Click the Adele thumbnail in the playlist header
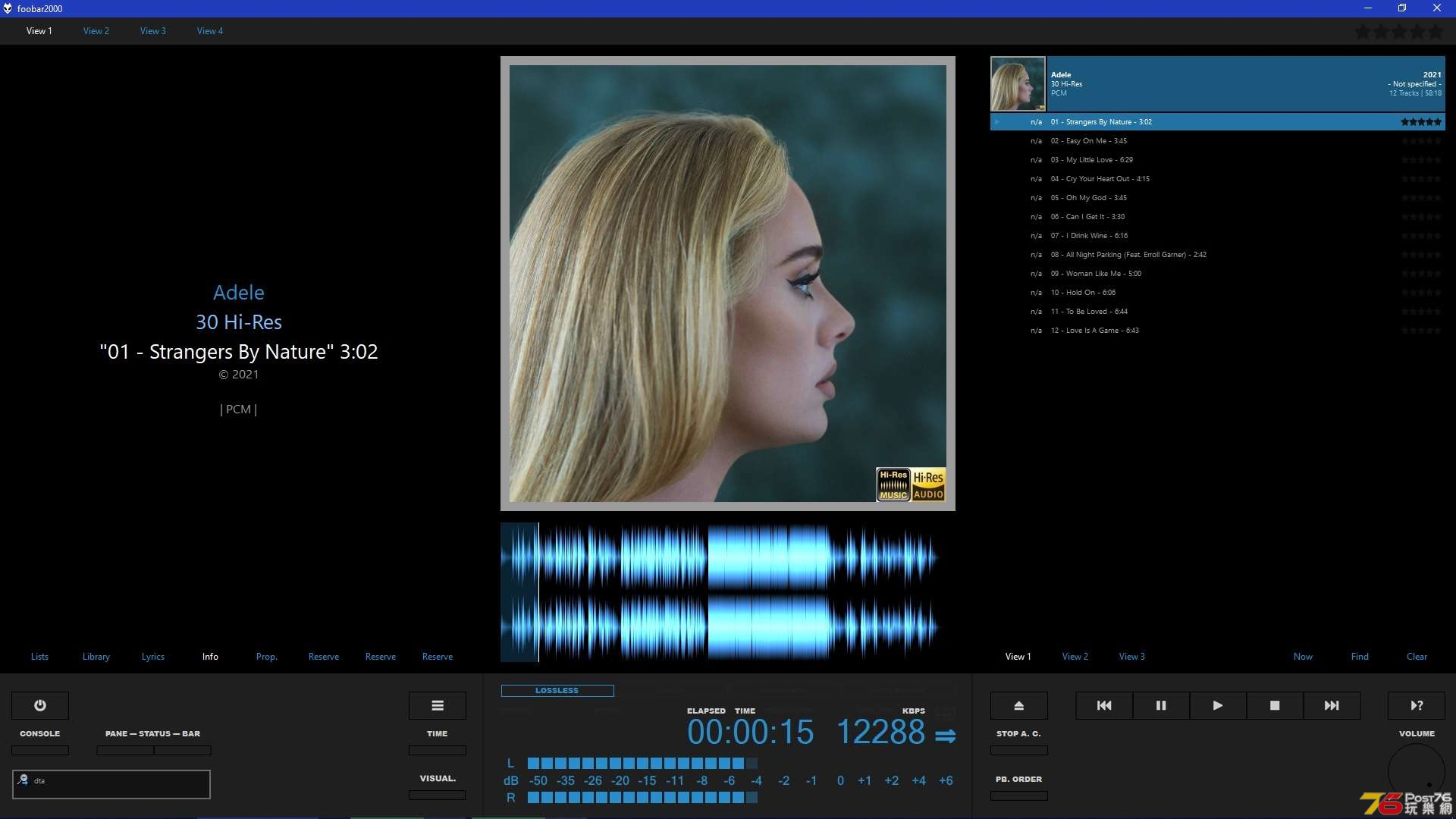Image resolution: width=1456 pixels, height=819 pixels. click(1018, 83)
